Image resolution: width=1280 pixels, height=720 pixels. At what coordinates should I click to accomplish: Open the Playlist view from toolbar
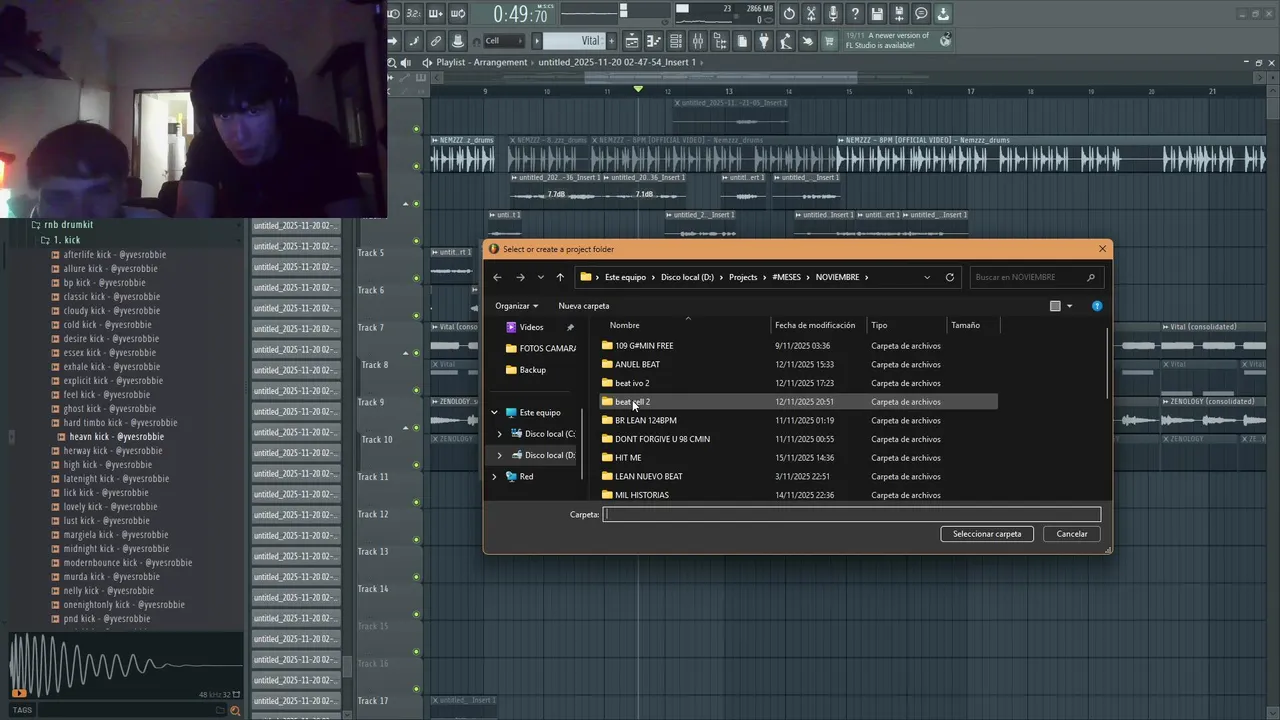point(632,41)
